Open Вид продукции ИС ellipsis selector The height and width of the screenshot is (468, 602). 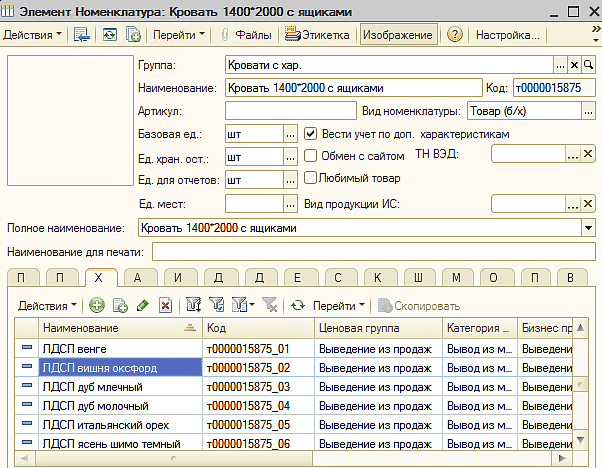point(573,204)
